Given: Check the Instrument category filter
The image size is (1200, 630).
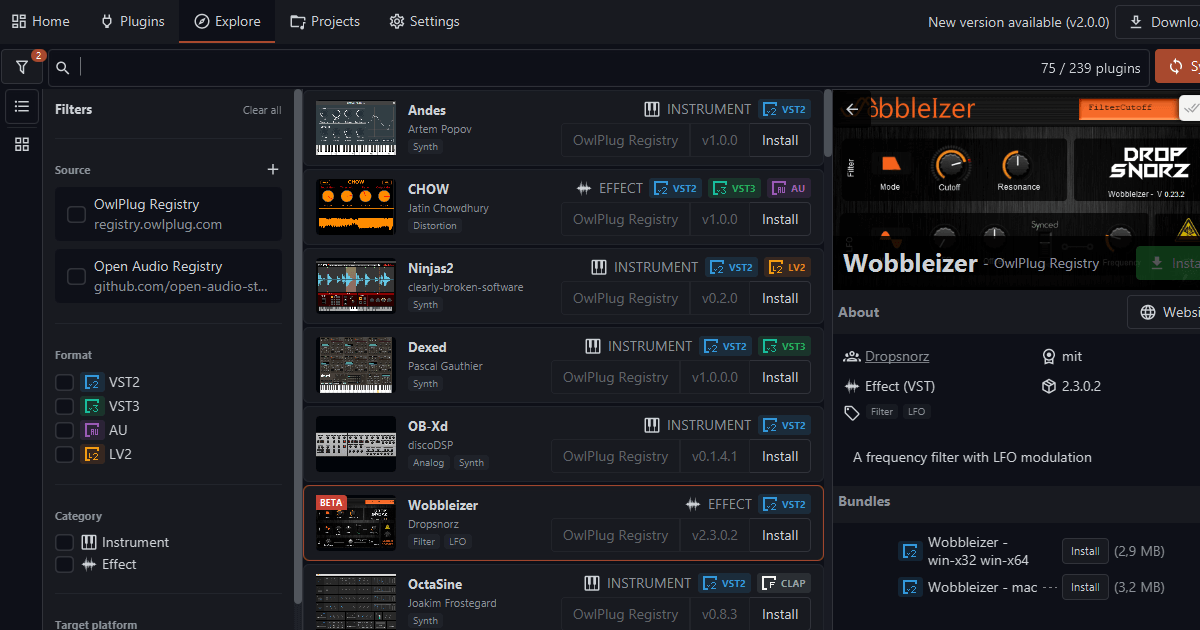Looking at the screenshot, I should [64, 542].
